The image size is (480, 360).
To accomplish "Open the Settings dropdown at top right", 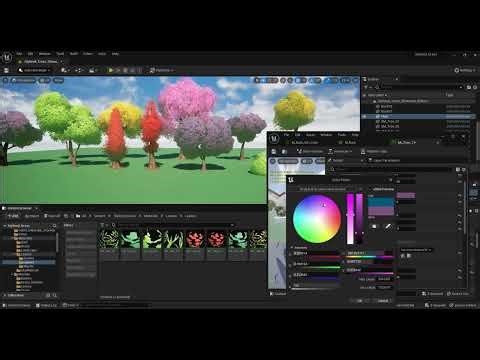I will pyautogui.click(x=465, y=70).
